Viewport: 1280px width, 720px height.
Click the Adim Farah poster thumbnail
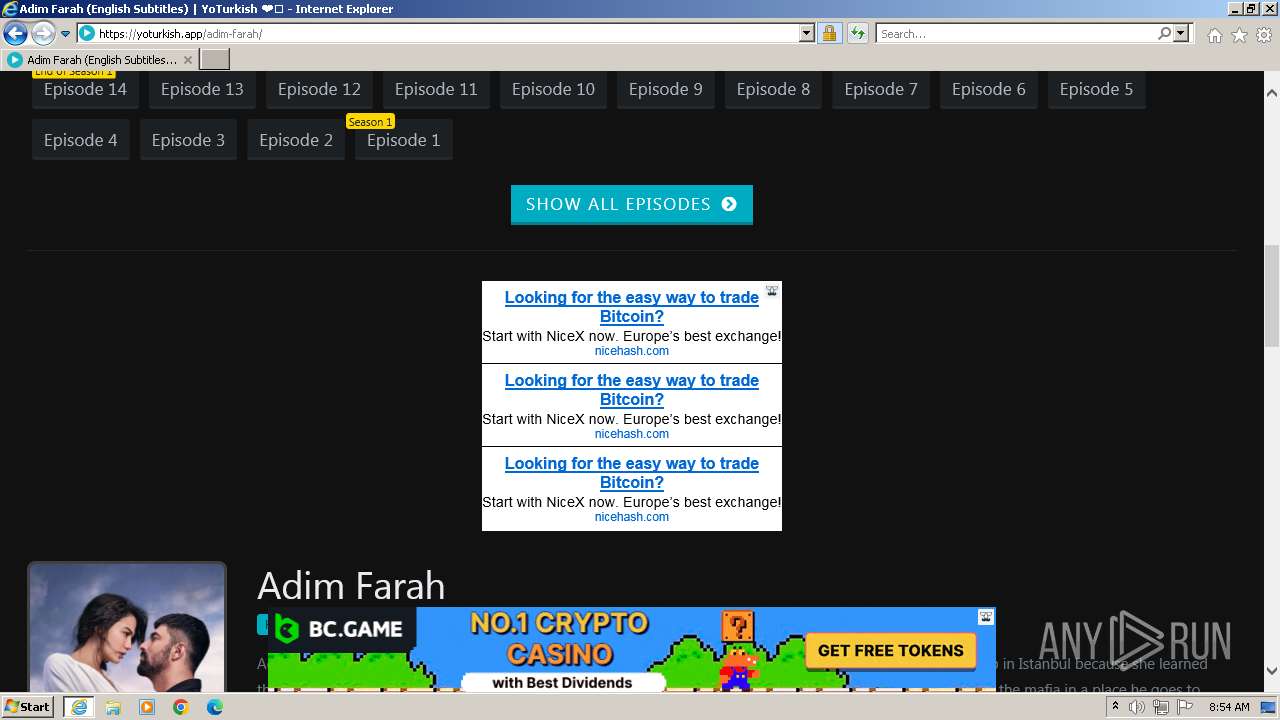coord(127,628)
